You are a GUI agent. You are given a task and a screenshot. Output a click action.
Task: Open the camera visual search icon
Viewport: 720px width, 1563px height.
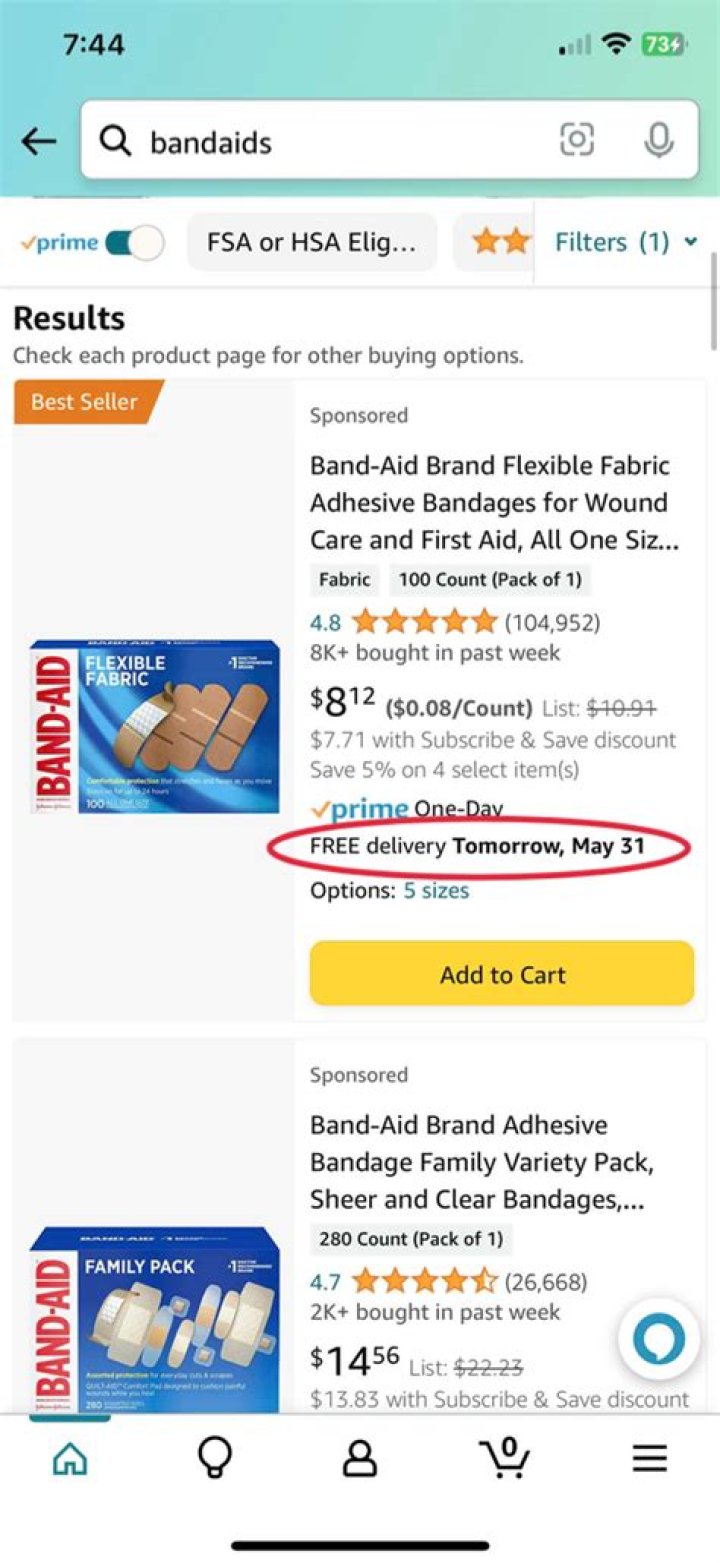pyautogui.click(x=578, y=141)
